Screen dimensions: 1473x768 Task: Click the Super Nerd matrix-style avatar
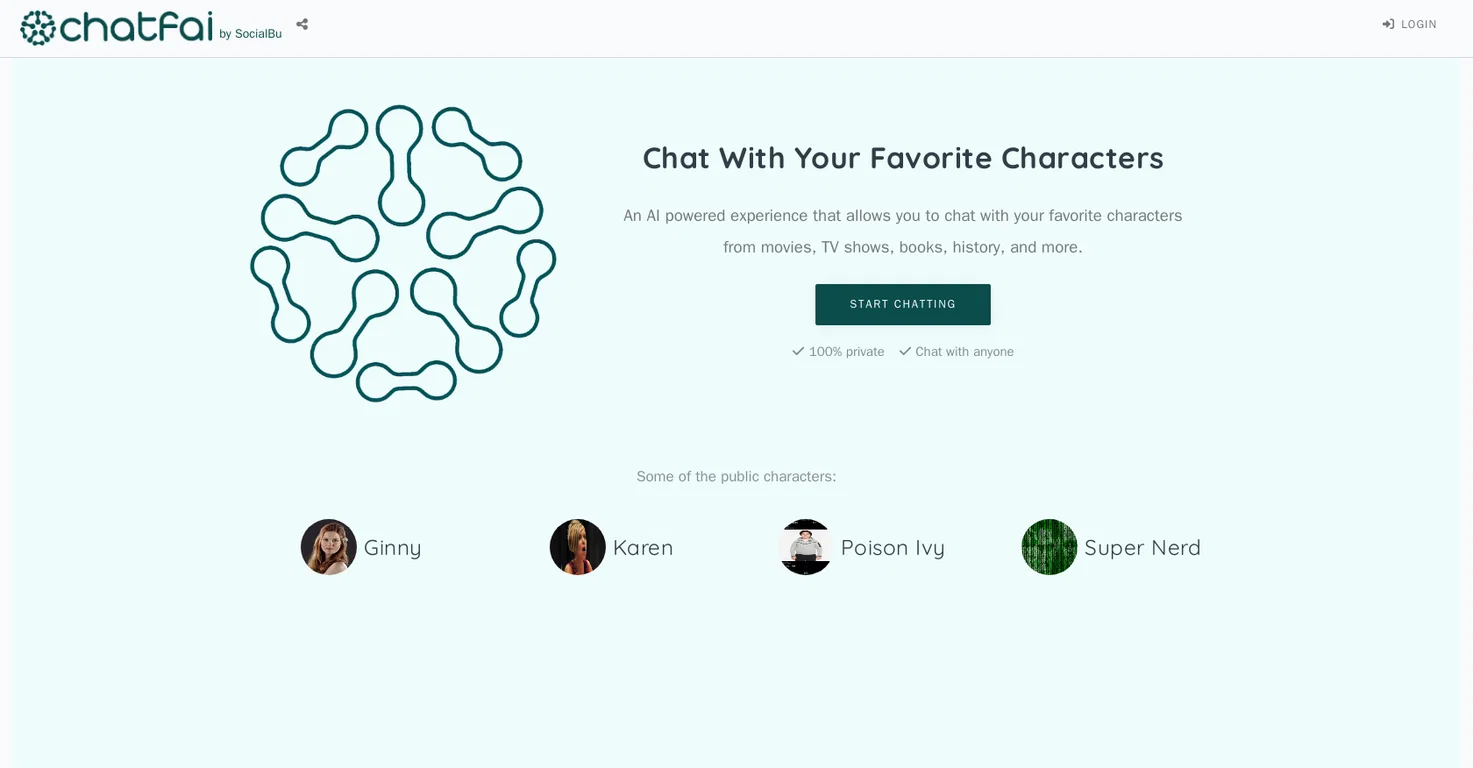coord(1049,547)
